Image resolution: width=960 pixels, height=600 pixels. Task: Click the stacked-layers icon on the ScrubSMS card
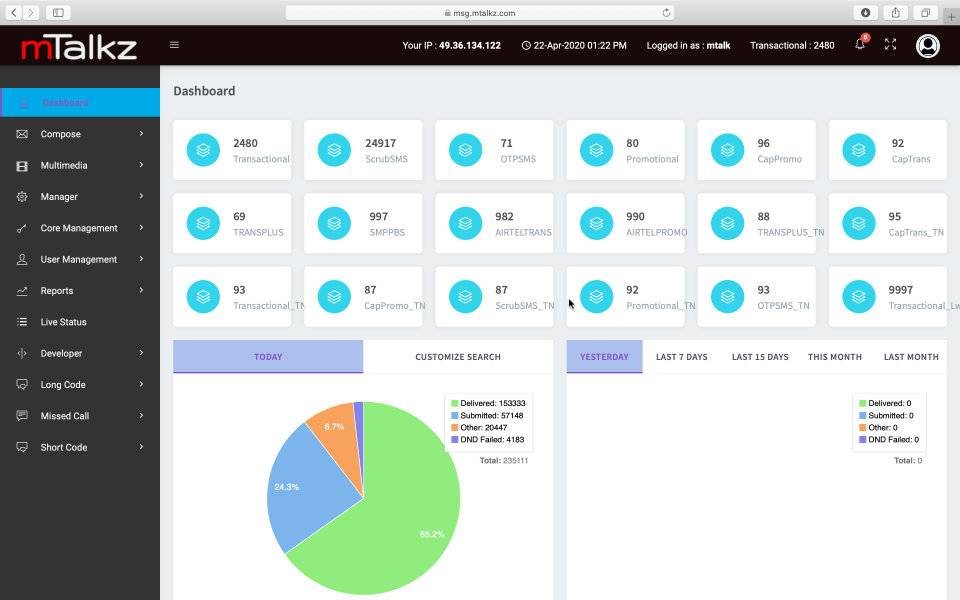coord(333,149)
